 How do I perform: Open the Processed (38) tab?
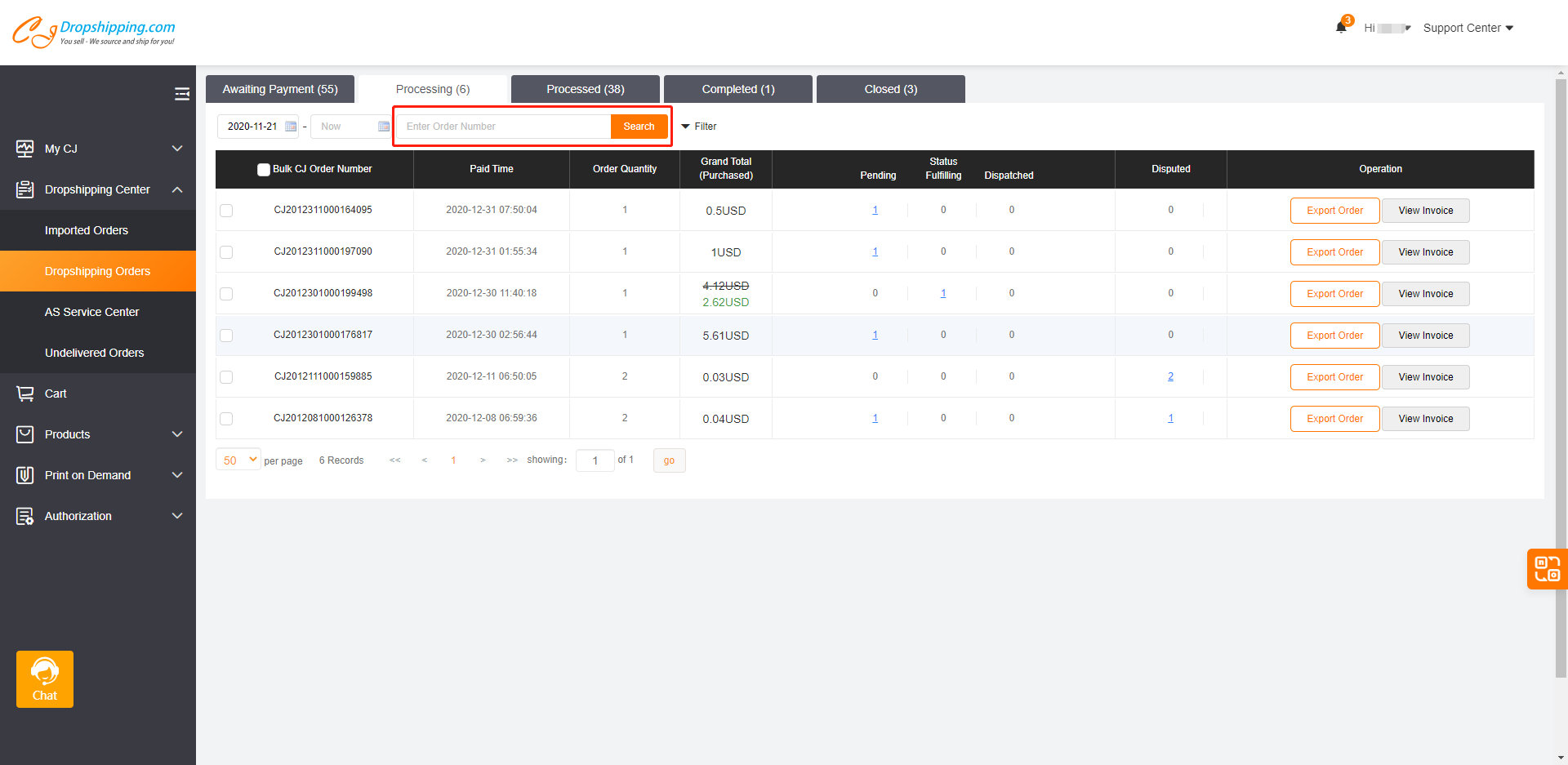[x=585, y=89]
